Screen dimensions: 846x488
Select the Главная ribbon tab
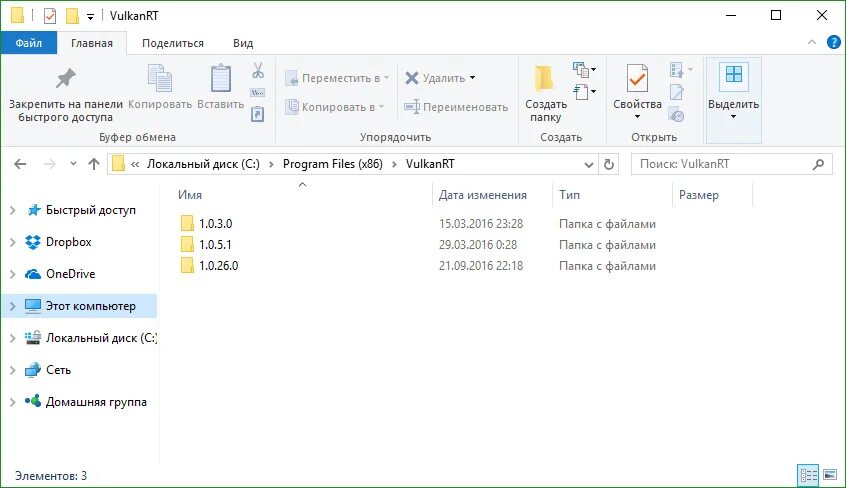click(92, 43)
